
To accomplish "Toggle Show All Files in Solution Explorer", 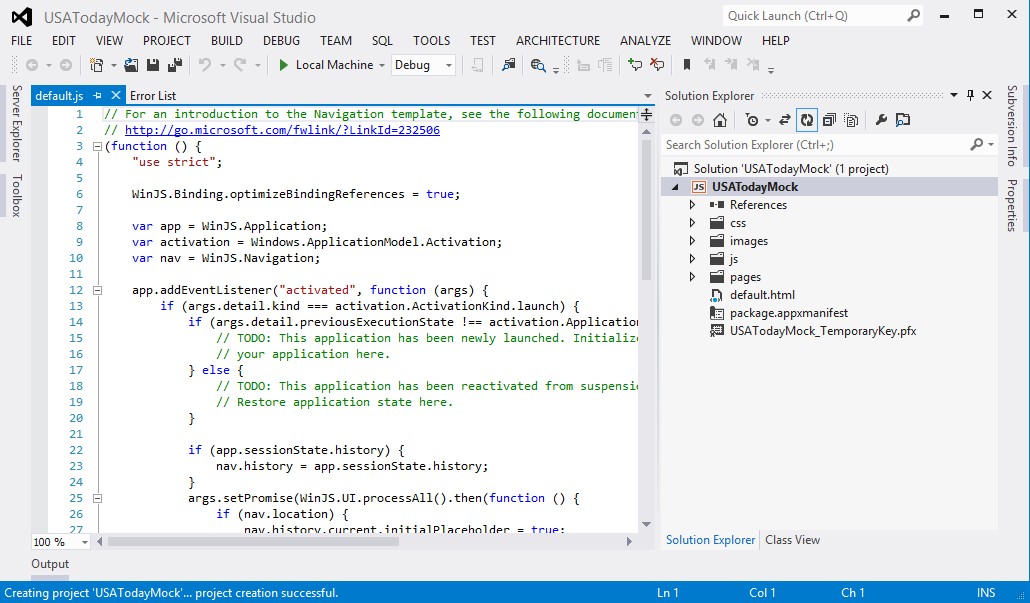I will pos(852,120).
